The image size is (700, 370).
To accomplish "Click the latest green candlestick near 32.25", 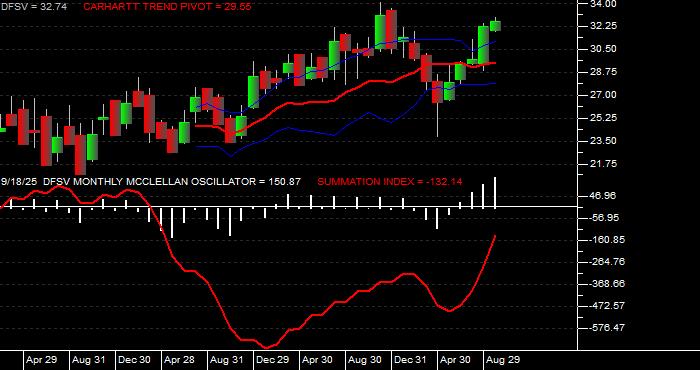I will click(x=495, y=26).
